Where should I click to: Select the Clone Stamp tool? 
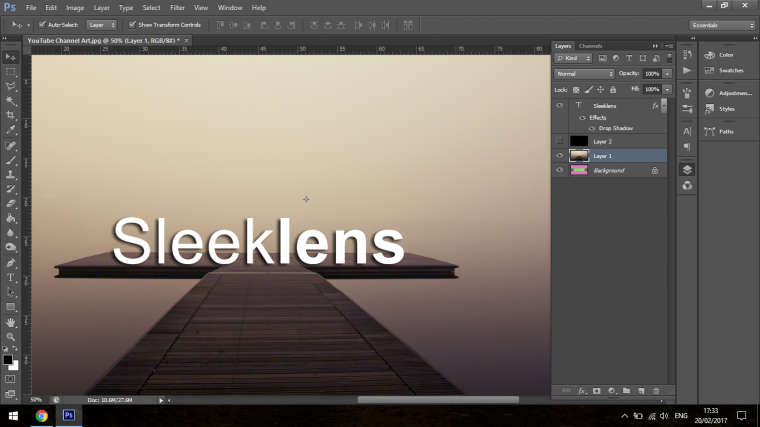(x=10, y=175)
